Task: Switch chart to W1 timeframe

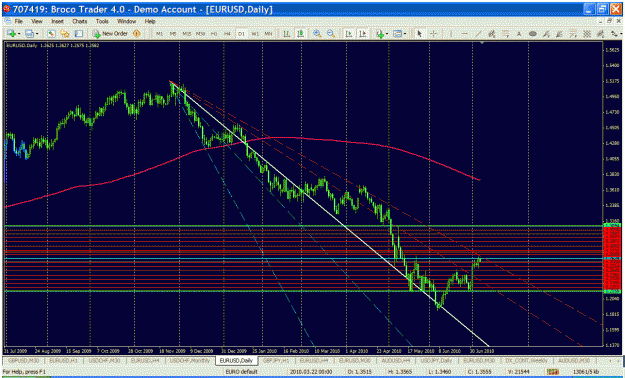Action: click(255, 34)
